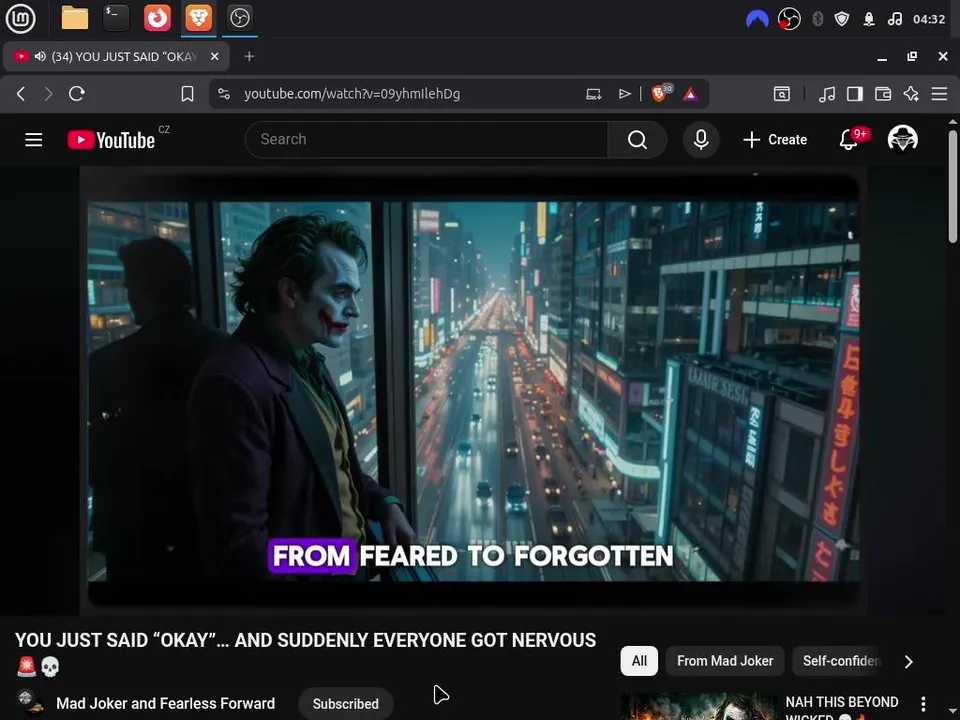
Task: View site settings icon in the address bar
Action: pos(224,94)
